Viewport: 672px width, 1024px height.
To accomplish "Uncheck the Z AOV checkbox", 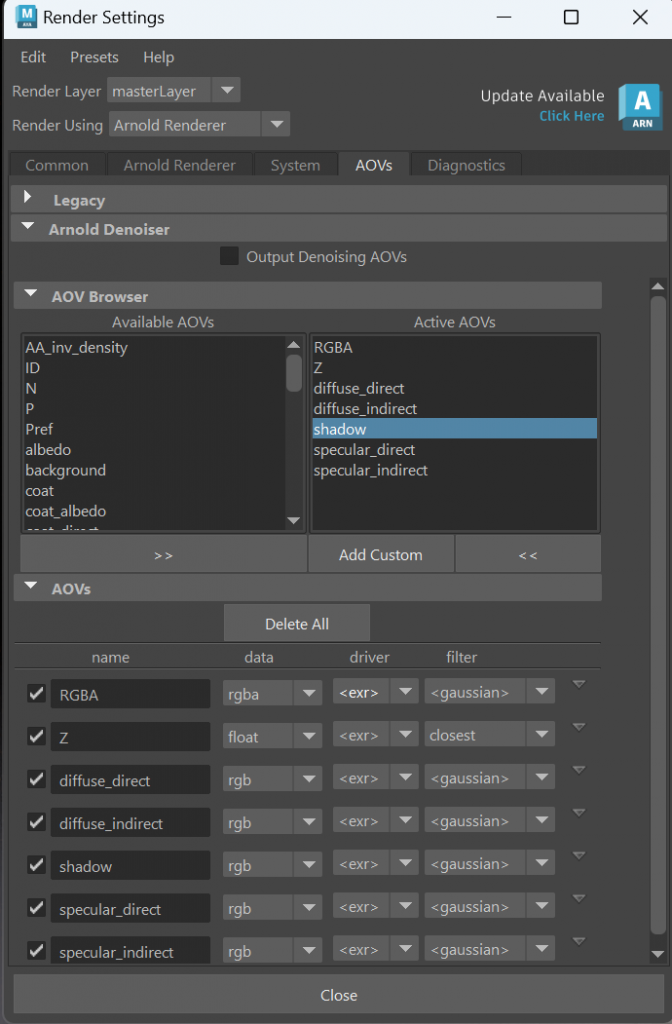I will tap(37, 736).
